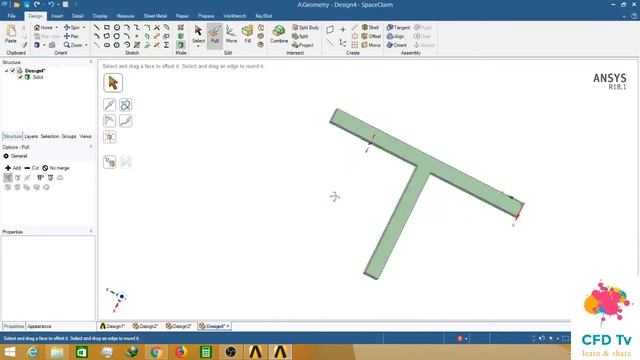Pin the Properties panel

click(91, 231)
